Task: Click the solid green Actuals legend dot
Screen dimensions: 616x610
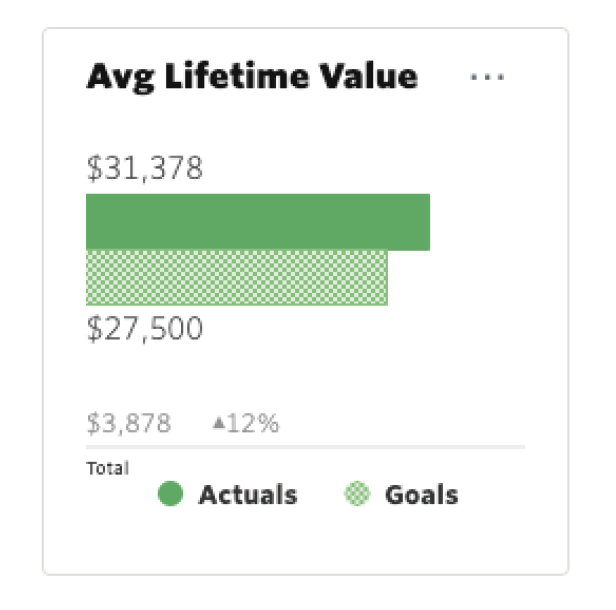Action: pos(171,494)
